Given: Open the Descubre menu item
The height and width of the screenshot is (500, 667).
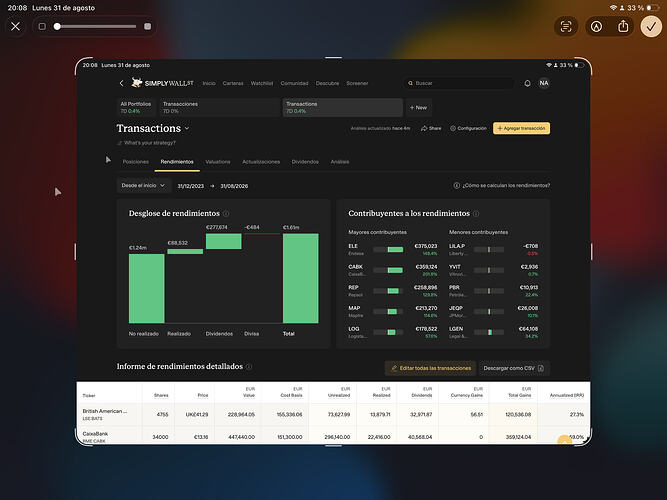Looking at the screenshot, I should coord(327,83).
